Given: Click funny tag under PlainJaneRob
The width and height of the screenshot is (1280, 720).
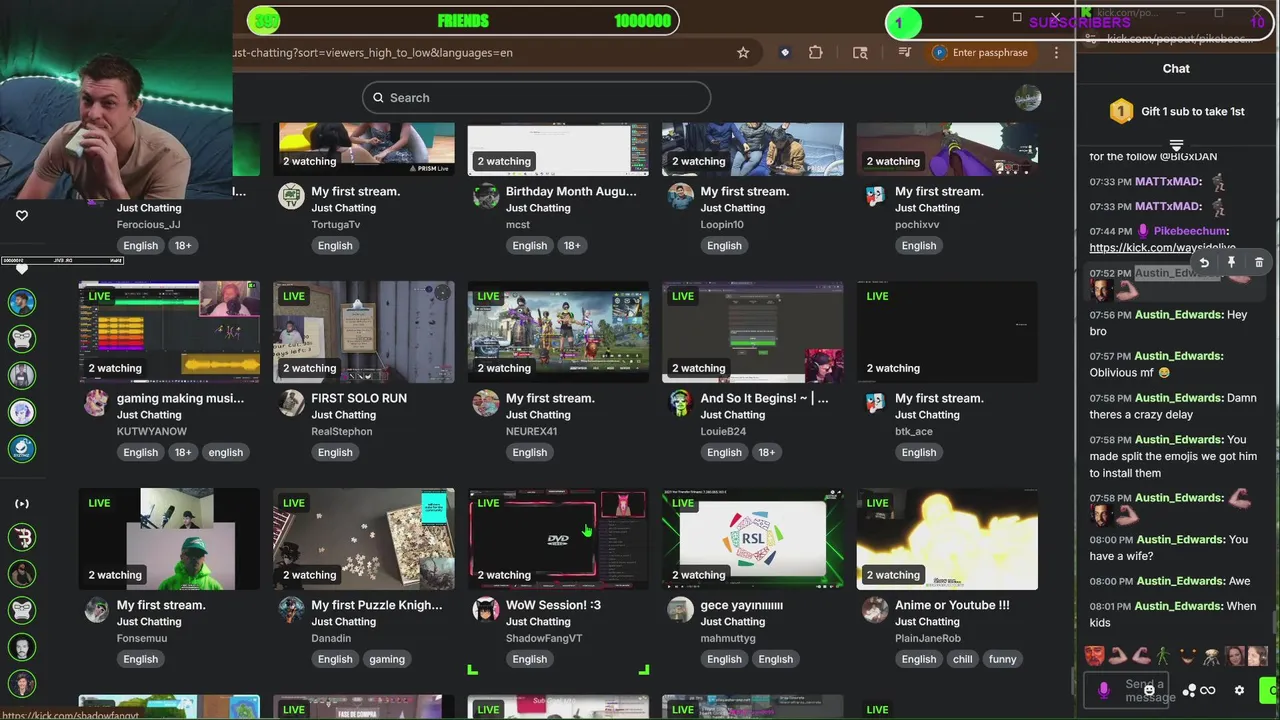Looking at the screenshot, I should (x=1003, y=659).
